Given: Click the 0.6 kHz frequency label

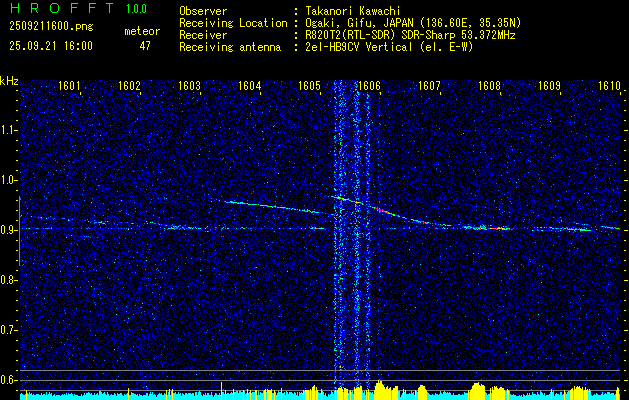Looking at the screenshot, I should pyautogui.click(x=8, y=380).
